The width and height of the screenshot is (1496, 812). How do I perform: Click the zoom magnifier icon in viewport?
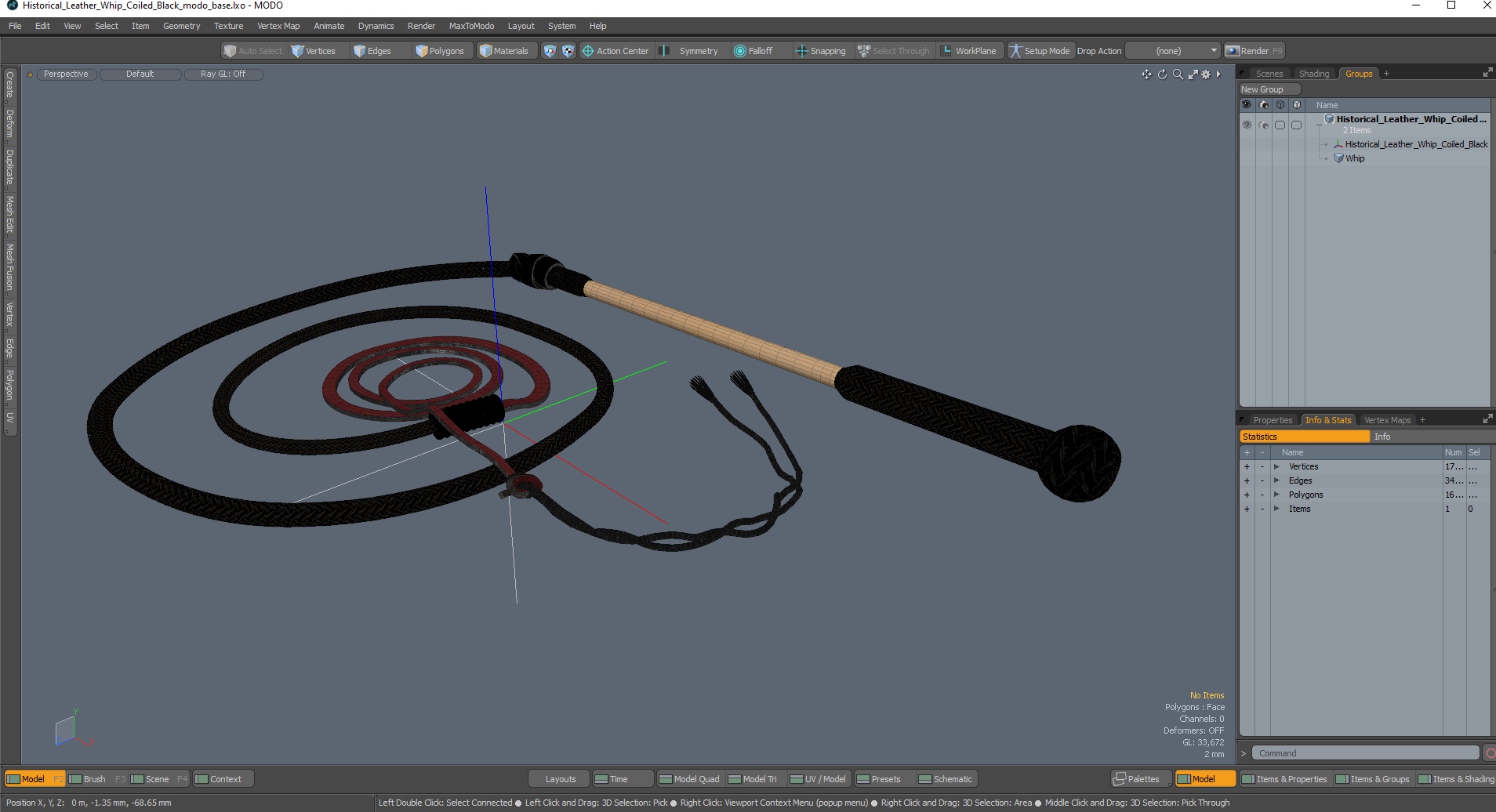(1178, 74)
